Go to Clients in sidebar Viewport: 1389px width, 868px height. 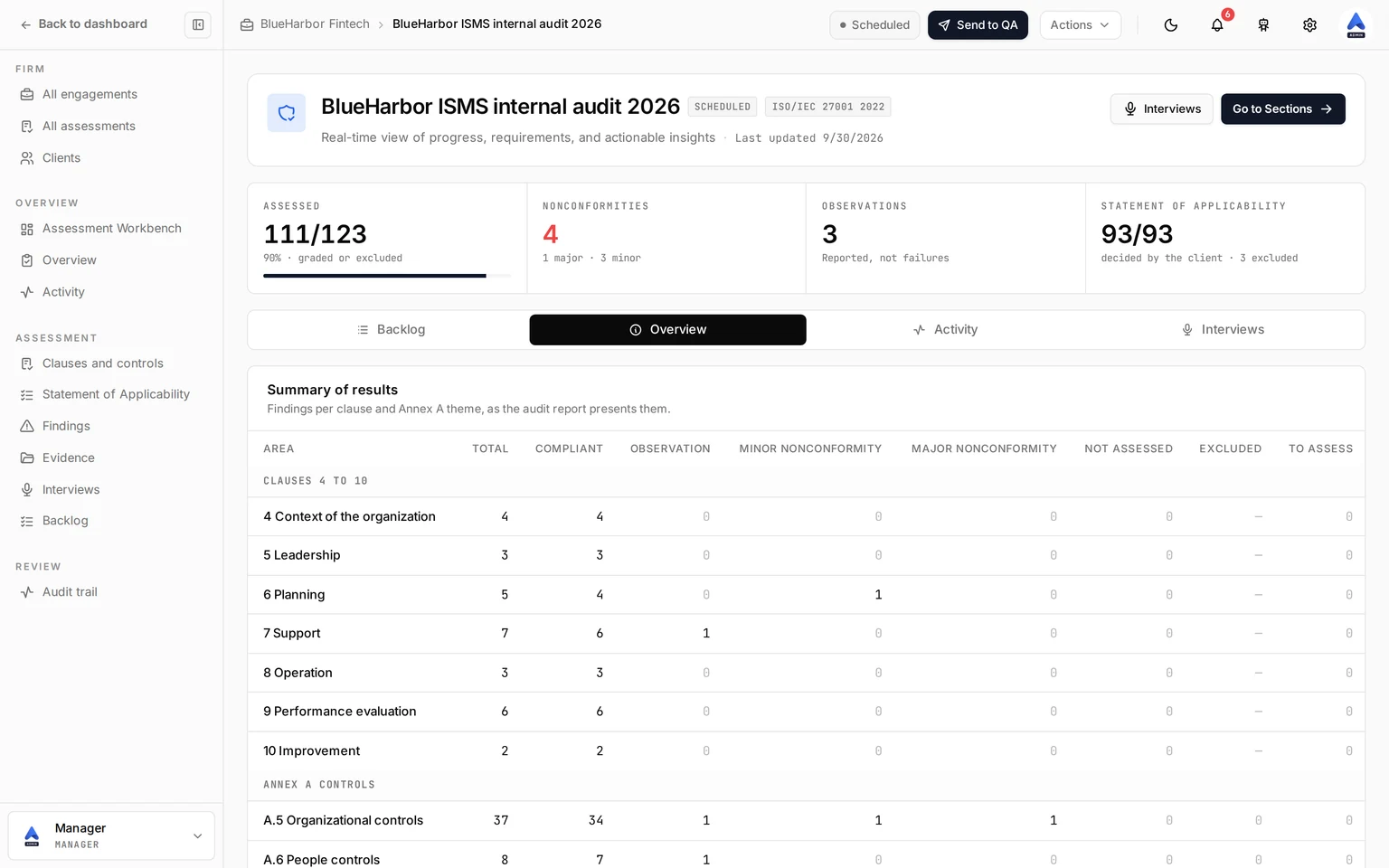pyautogui.click(x=61, y=157)
